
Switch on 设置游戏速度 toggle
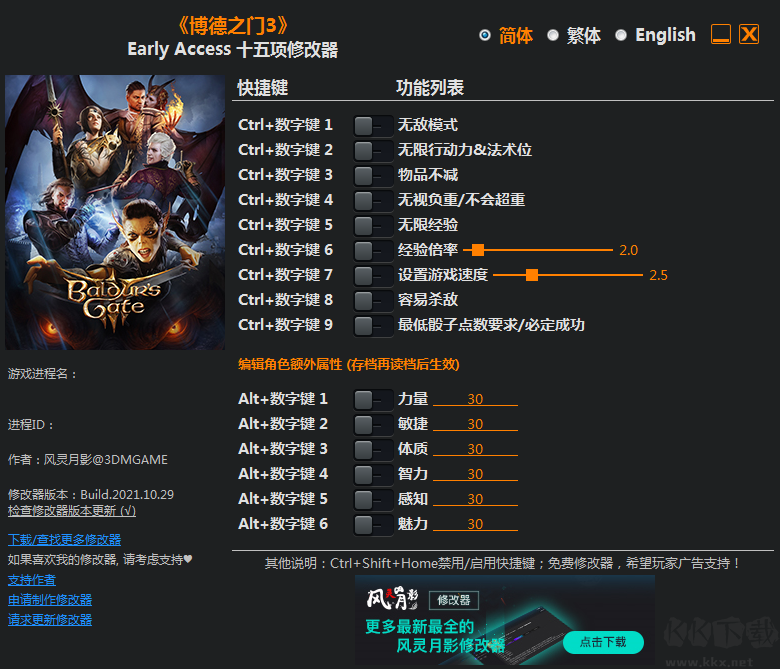click(373, 276)
